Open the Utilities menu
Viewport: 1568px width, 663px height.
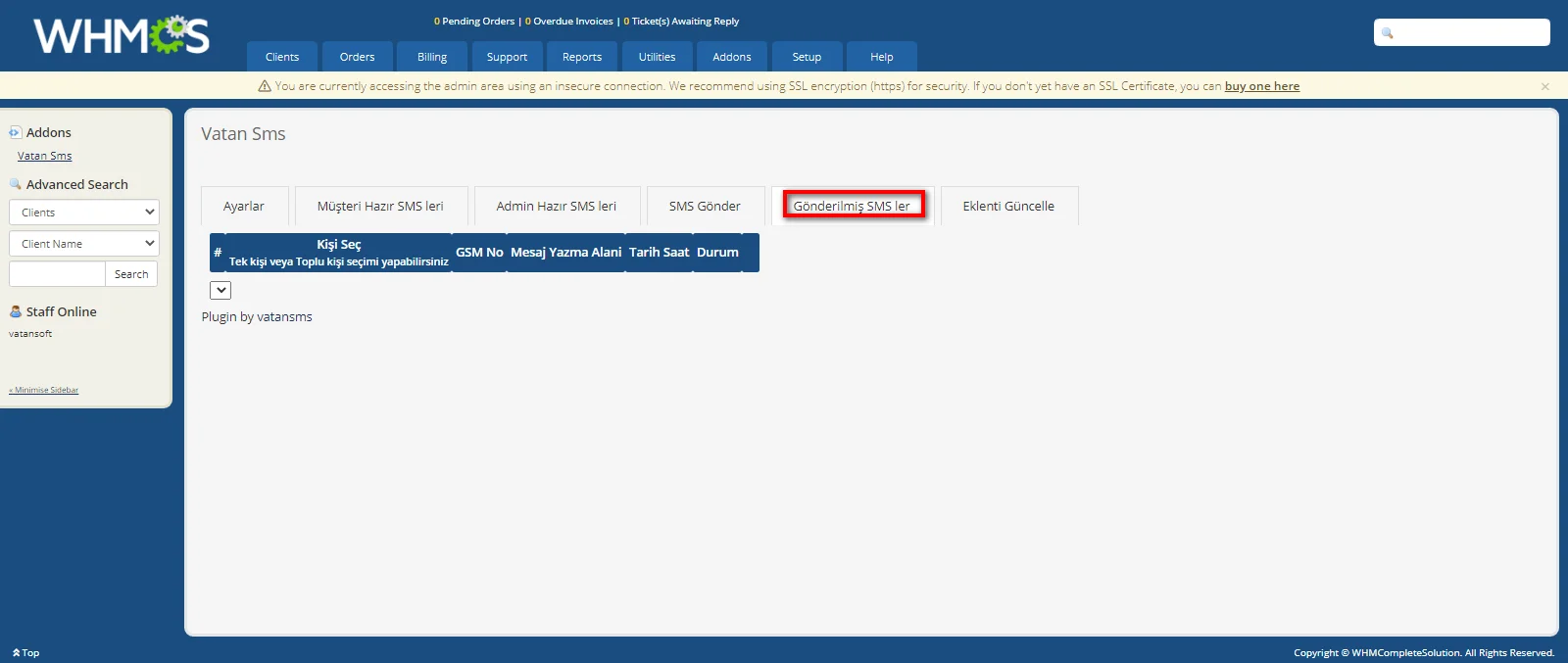pyautogui.click(x=657, y=57)
